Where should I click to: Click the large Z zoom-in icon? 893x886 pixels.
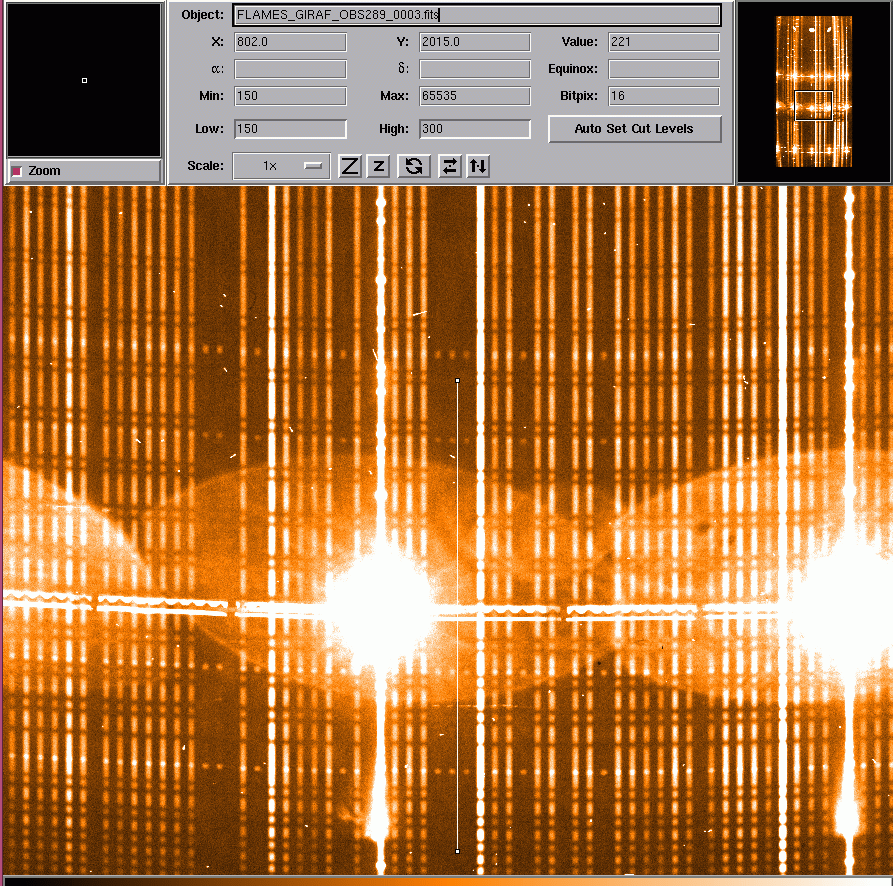tap(349, 166)
